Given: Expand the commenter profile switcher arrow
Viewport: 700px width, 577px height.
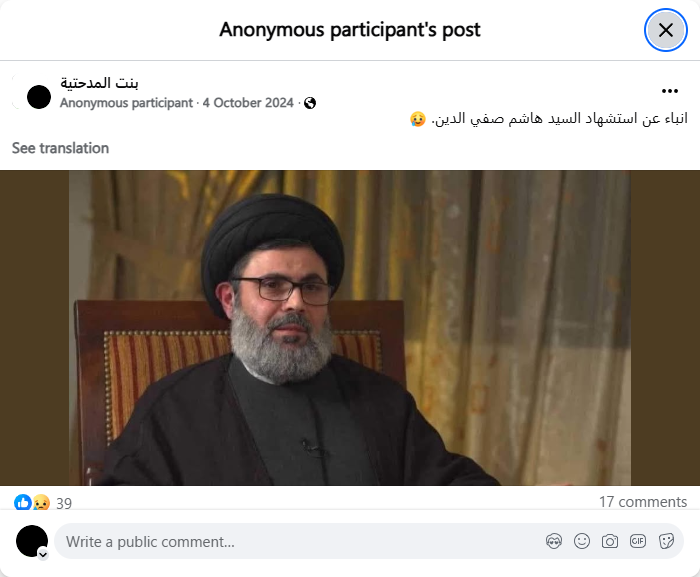Looking at the screenshot, I should point(43,555).
